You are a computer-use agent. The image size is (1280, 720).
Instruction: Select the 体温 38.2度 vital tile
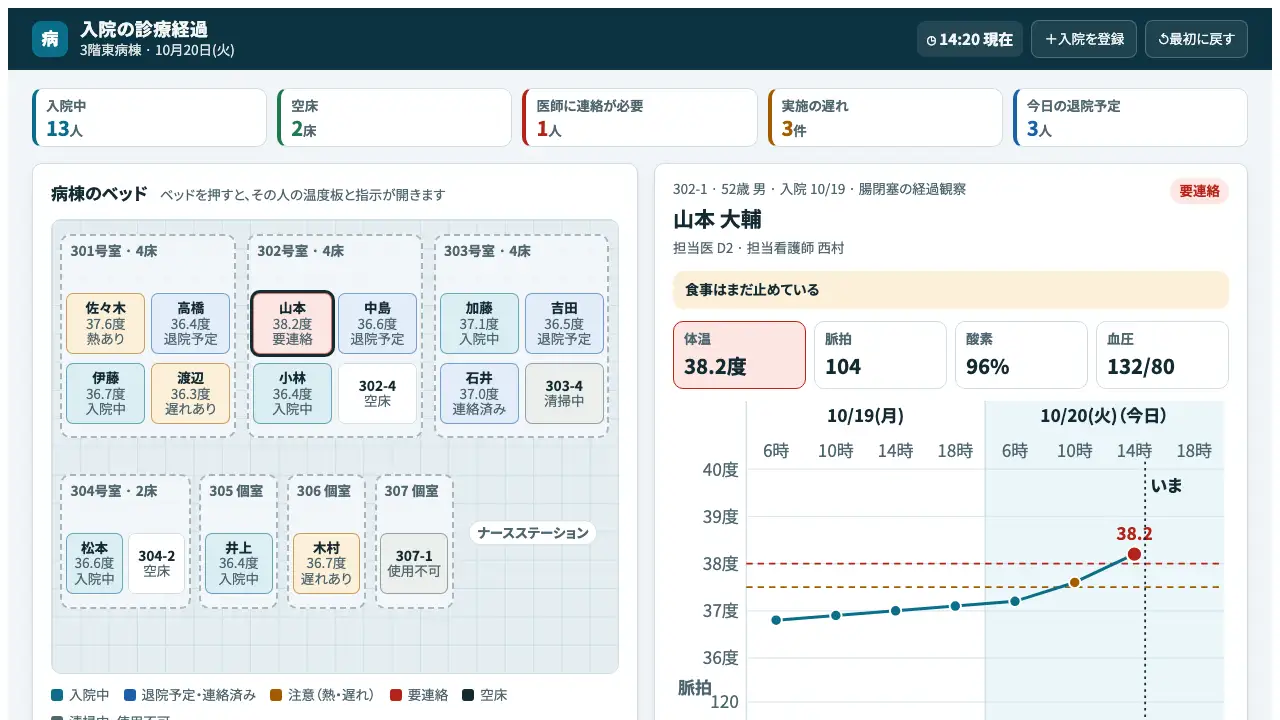click(x=739, y=354)
